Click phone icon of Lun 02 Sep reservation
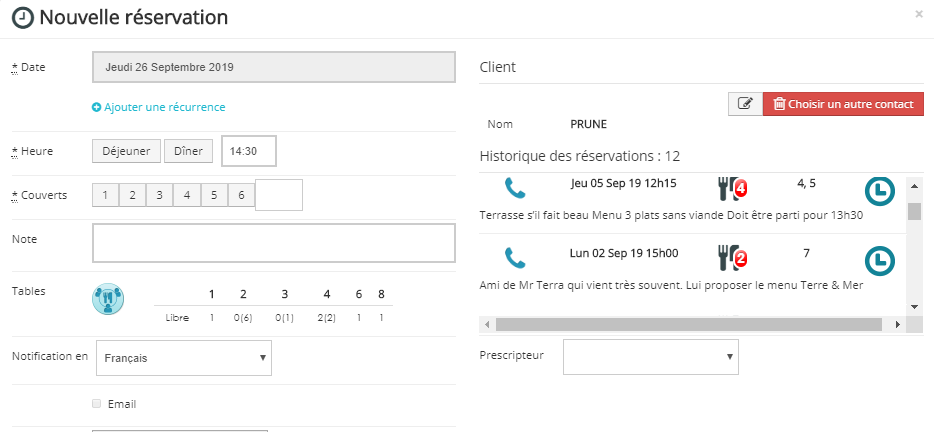 coord(515,258)
